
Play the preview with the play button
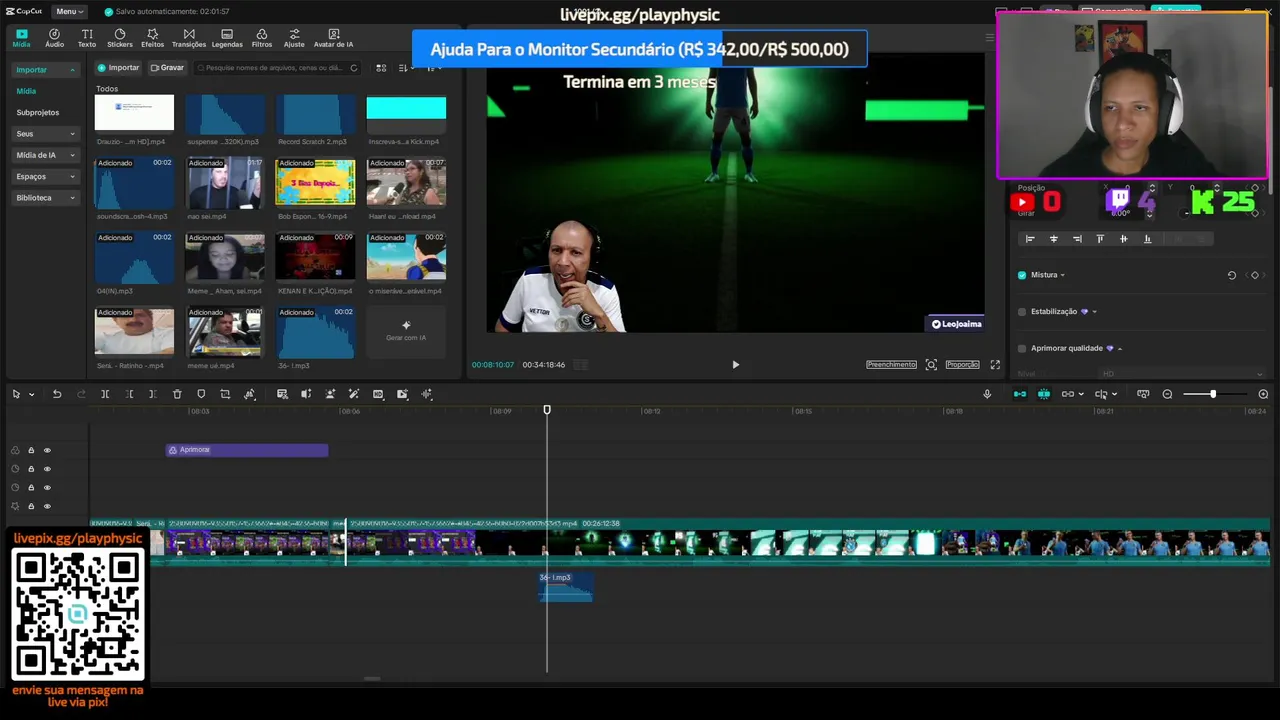(x=736, y=365)
